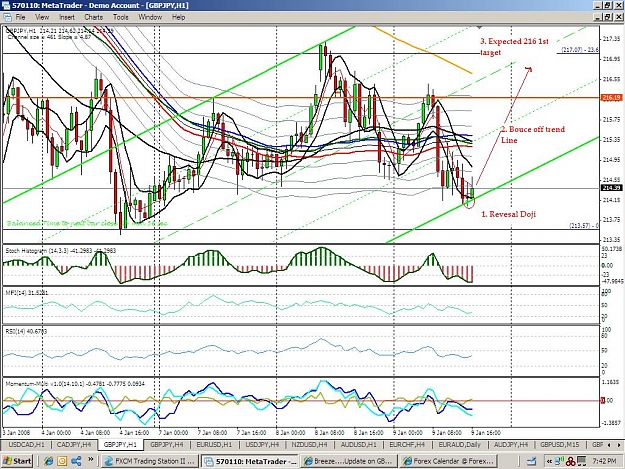Click the '3. Expected 216 1st target' label
625x469 pixels.
pyautogui.click(x=514, y=47)
